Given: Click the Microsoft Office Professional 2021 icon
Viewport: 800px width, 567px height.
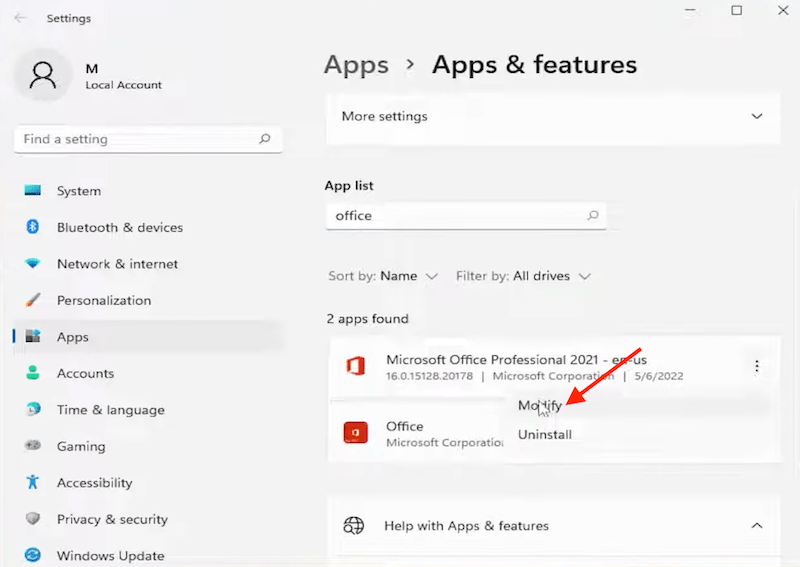Looking at the screenshot, I should pyautogui.click(x=356, y=366).
